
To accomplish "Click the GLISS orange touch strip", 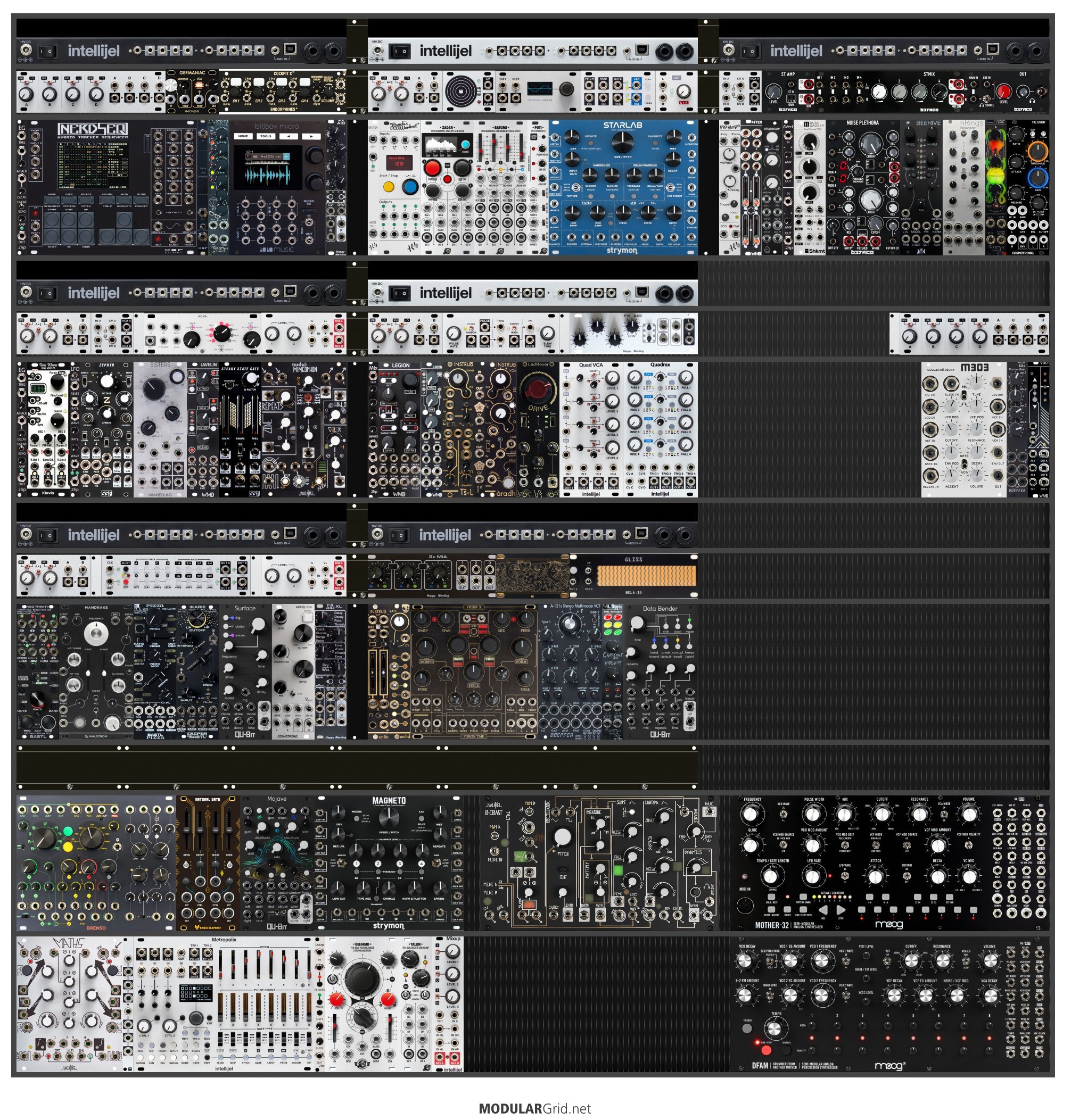I will click(x=646, y=576).
